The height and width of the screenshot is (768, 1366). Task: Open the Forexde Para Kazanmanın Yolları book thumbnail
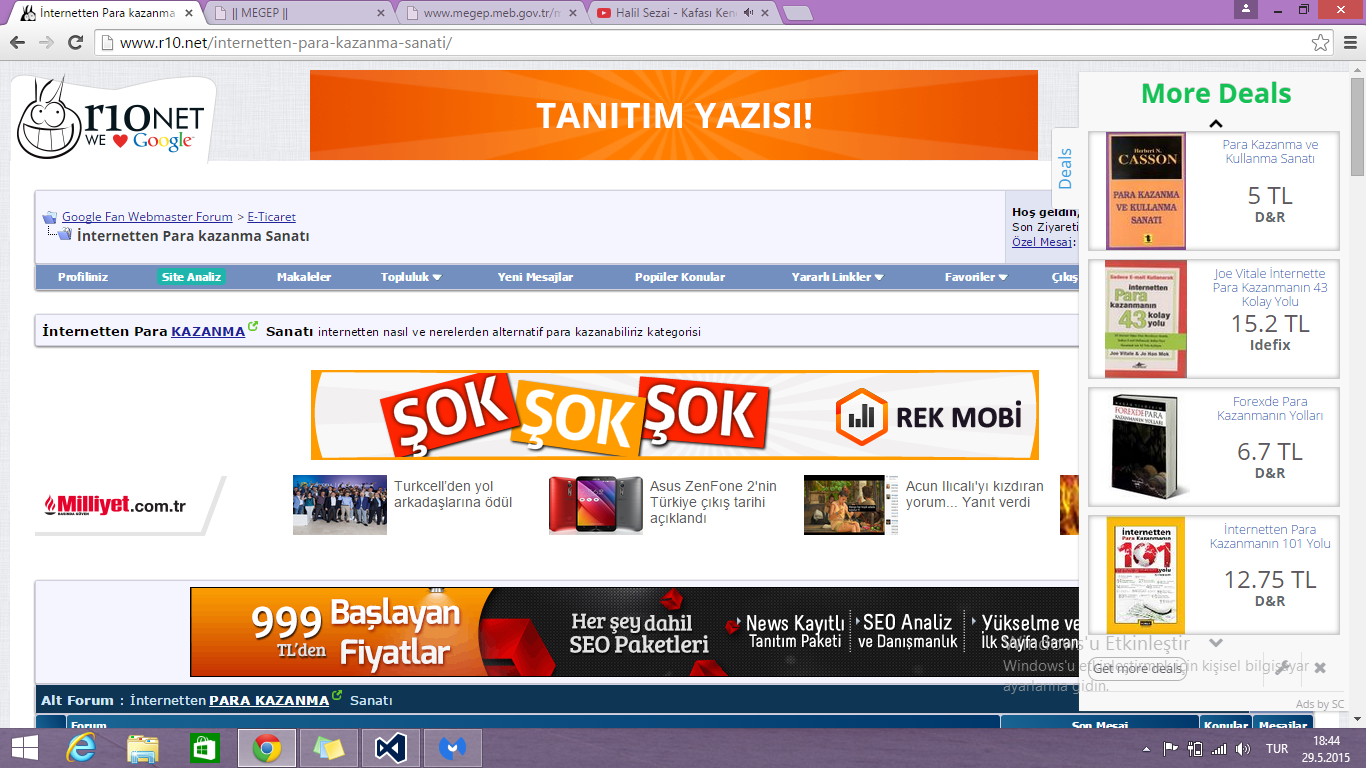click(1146, 447)
